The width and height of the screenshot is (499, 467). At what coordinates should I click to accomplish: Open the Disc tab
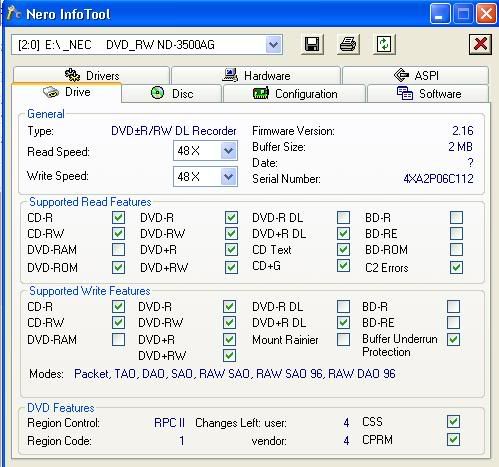tap(172, 94)
